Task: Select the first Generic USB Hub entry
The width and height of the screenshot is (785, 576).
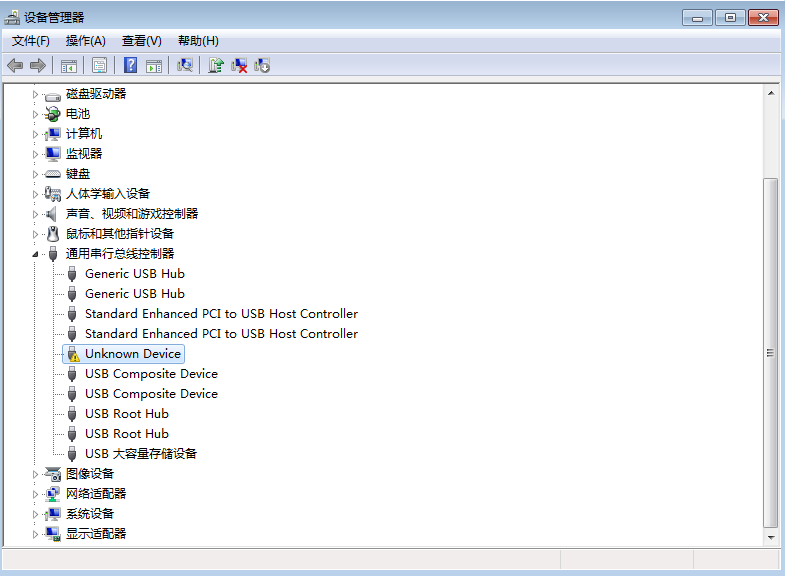Action: pyautogui.click(x=135, y=274)
